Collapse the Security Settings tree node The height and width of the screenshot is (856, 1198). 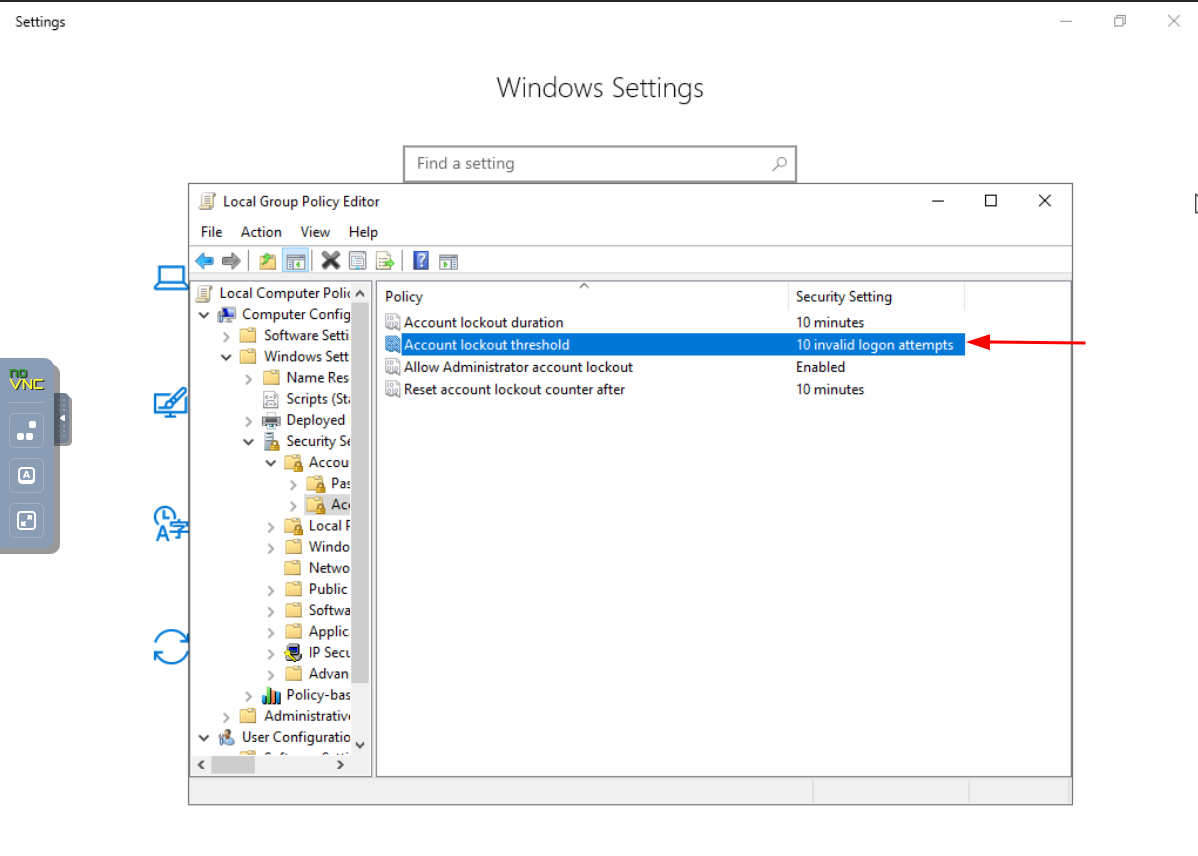click(248, 441)
